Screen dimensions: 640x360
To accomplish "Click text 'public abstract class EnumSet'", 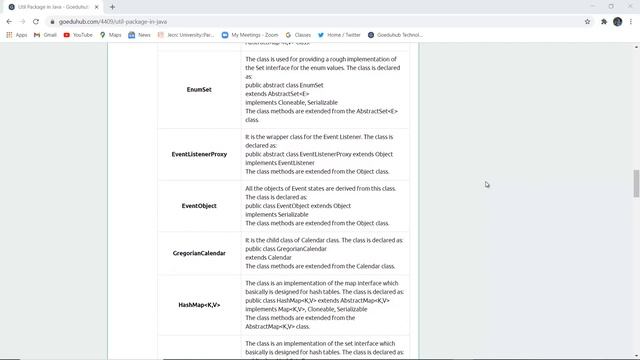I will click(284, 85).
